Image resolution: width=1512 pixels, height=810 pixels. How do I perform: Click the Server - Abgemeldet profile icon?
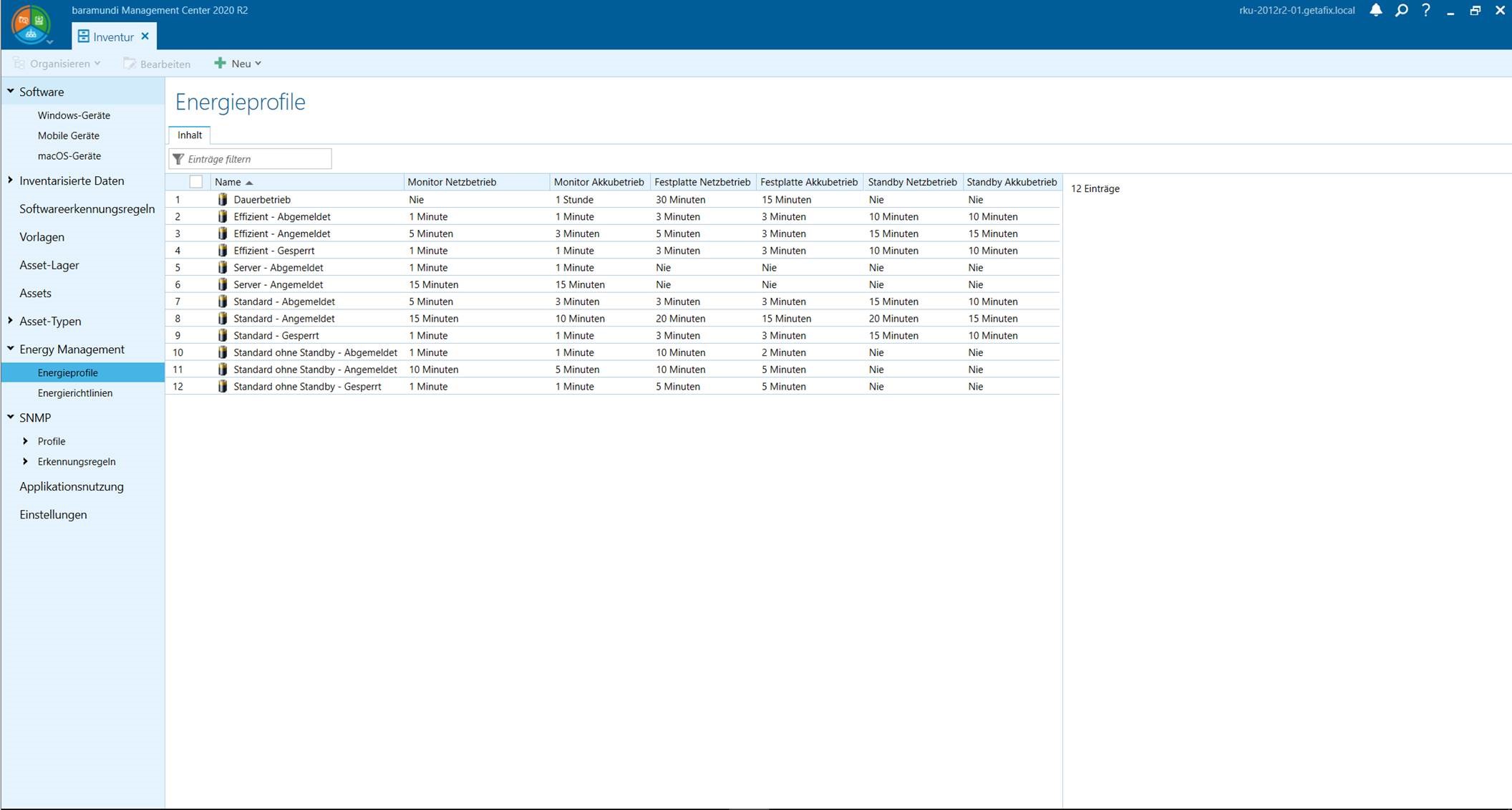(x=222, y=268)
